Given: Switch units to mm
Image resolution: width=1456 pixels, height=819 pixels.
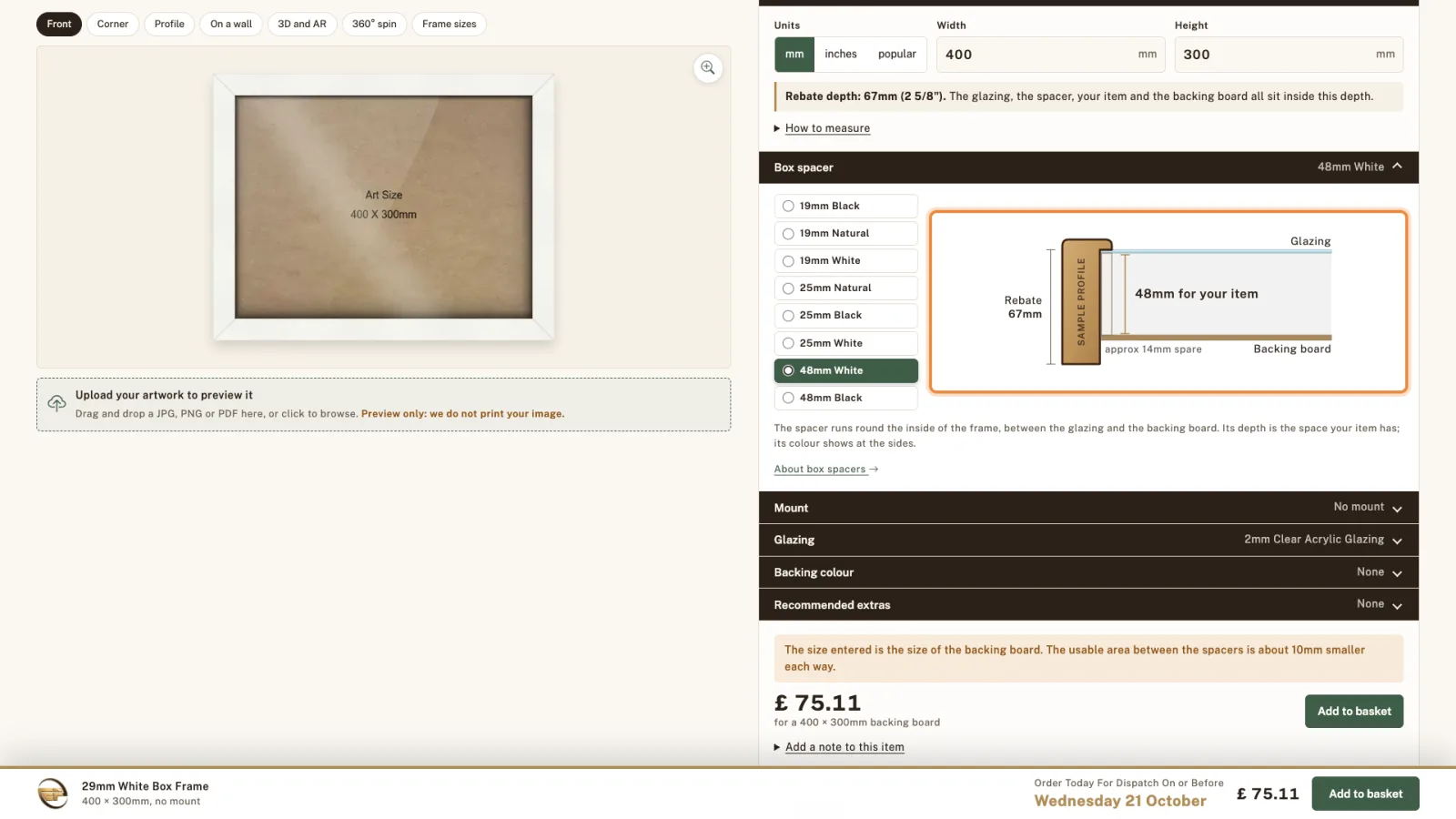Looking at the screenshot, I should 794,55.
